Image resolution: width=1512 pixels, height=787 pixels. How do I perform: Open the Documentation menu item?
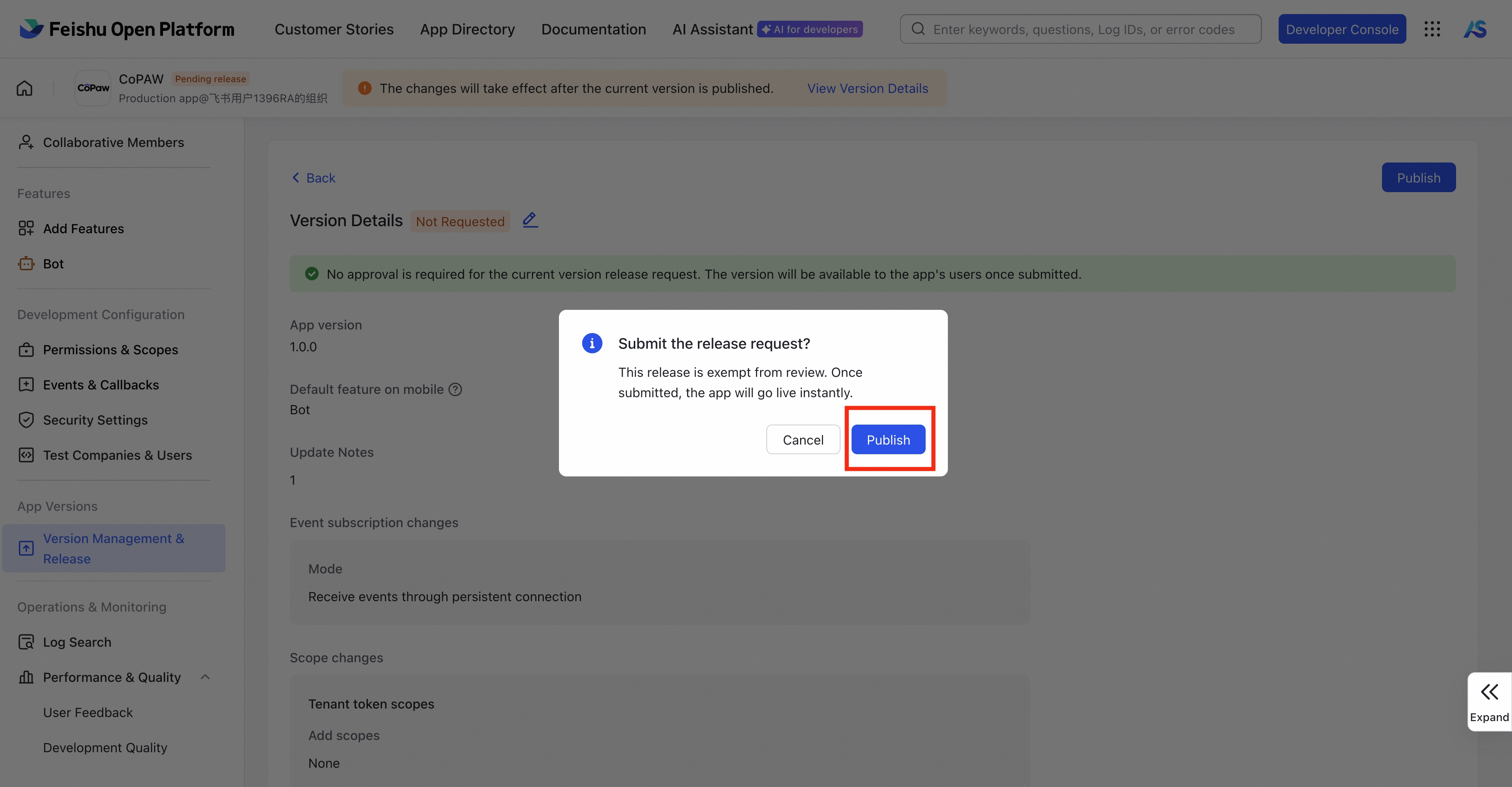(x=593, y=29)
